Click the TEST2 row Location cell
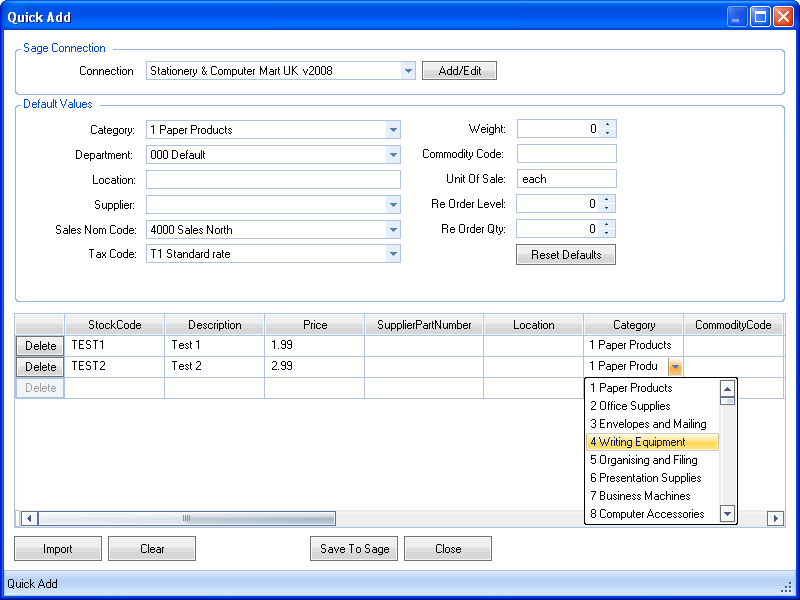Screen dimensions: 800x600 click(534, 366)
